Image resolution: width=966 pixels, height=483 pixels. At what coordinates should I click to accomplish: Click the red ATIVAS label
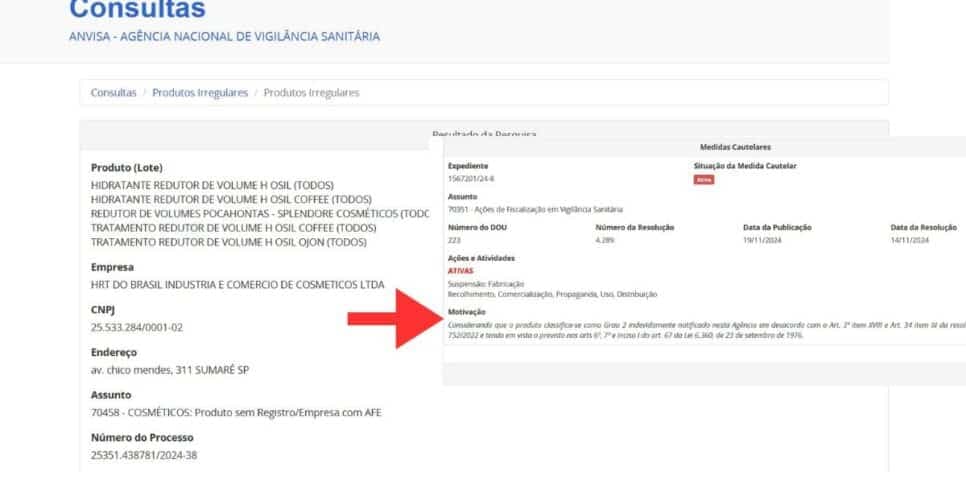click(461, 270)
